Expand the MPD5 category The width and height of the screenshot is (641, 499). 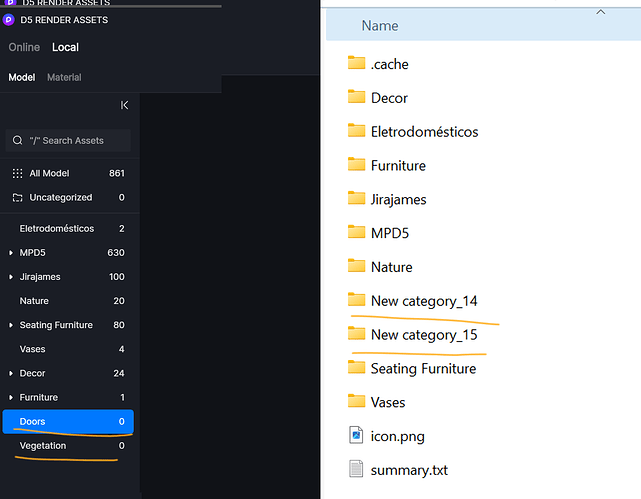11,253
